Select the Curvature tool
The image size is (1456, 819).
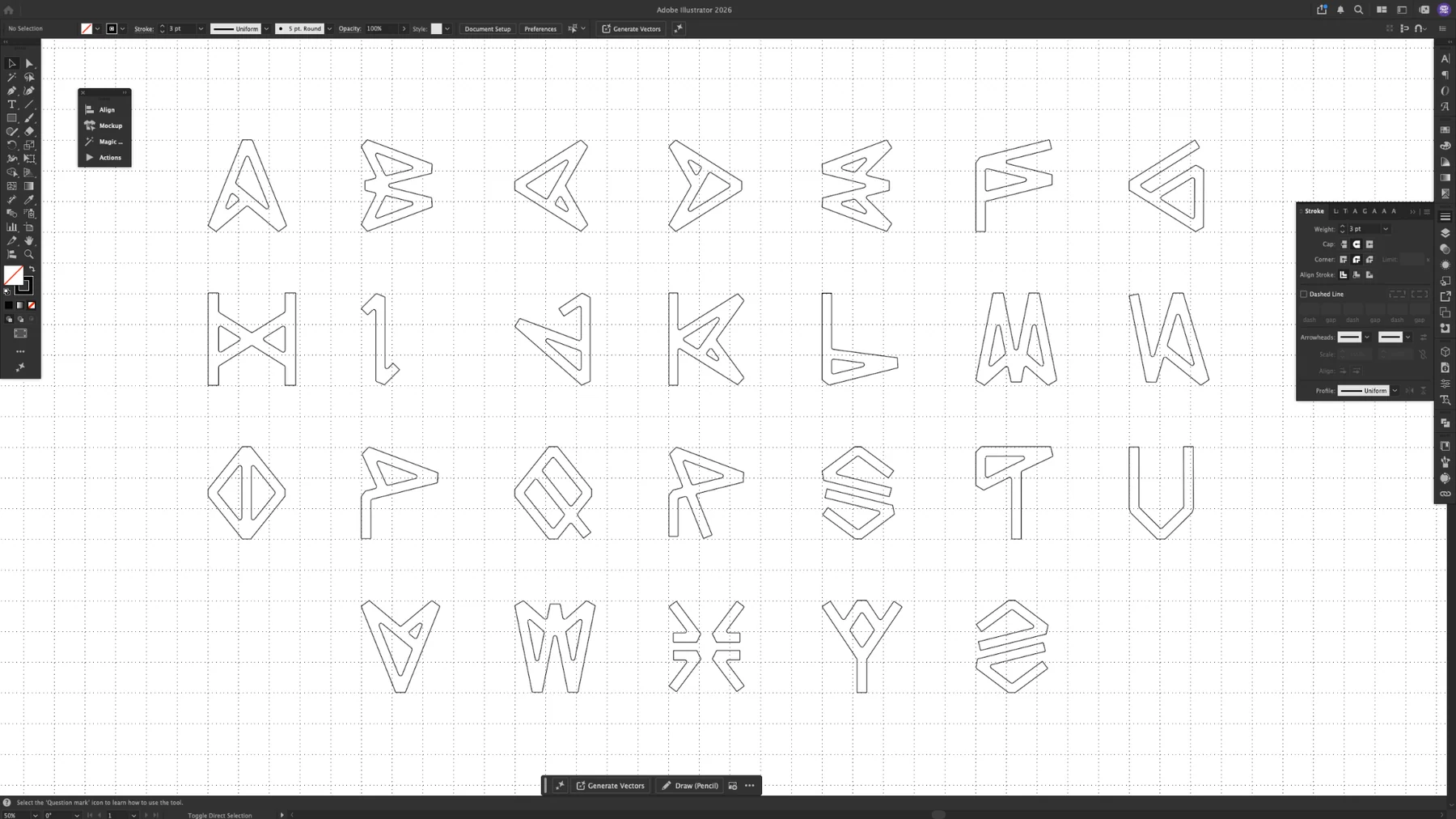[x=29, y=91]
